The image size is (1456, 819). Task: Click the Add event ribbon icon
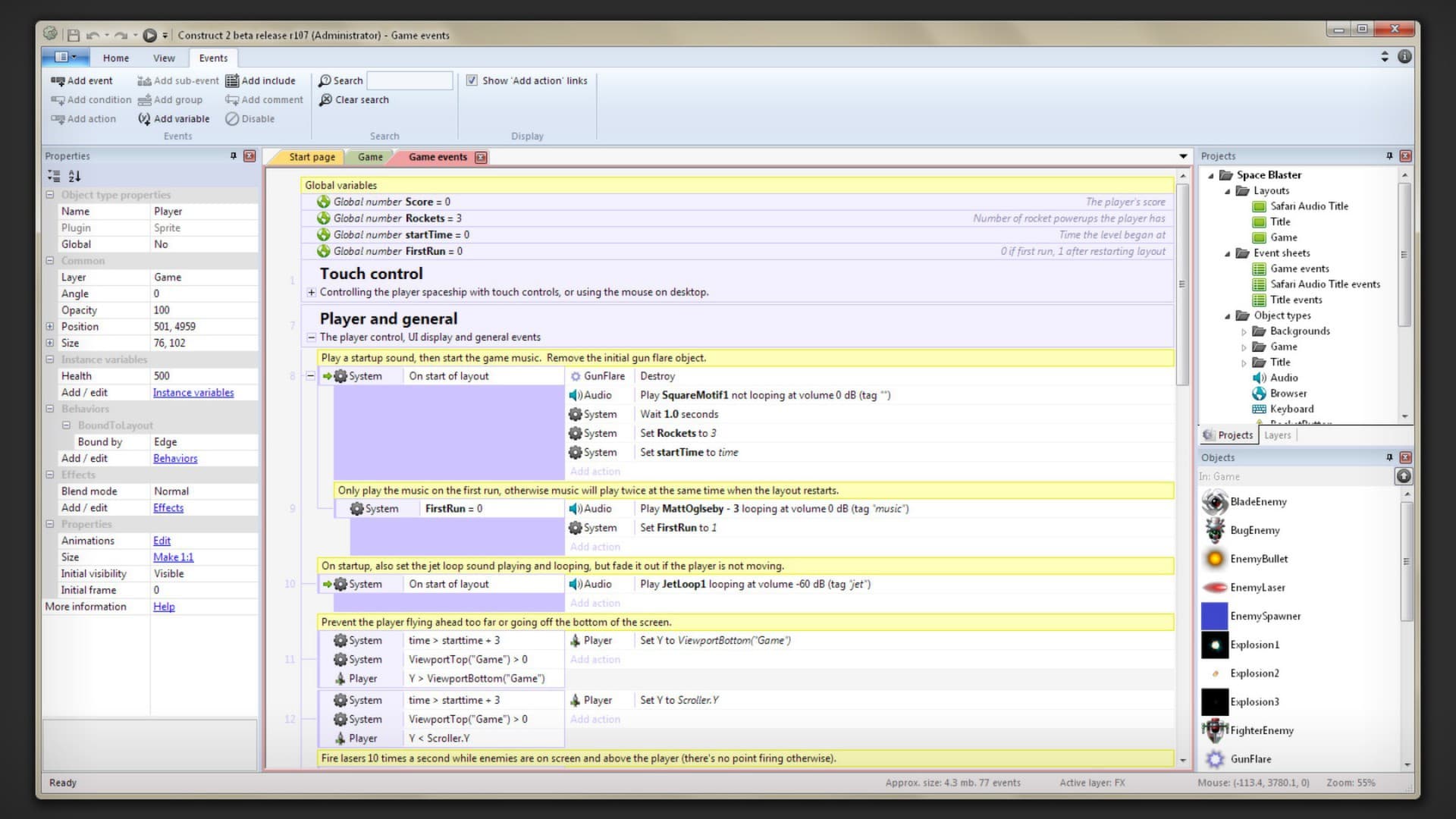pos(58,80)
